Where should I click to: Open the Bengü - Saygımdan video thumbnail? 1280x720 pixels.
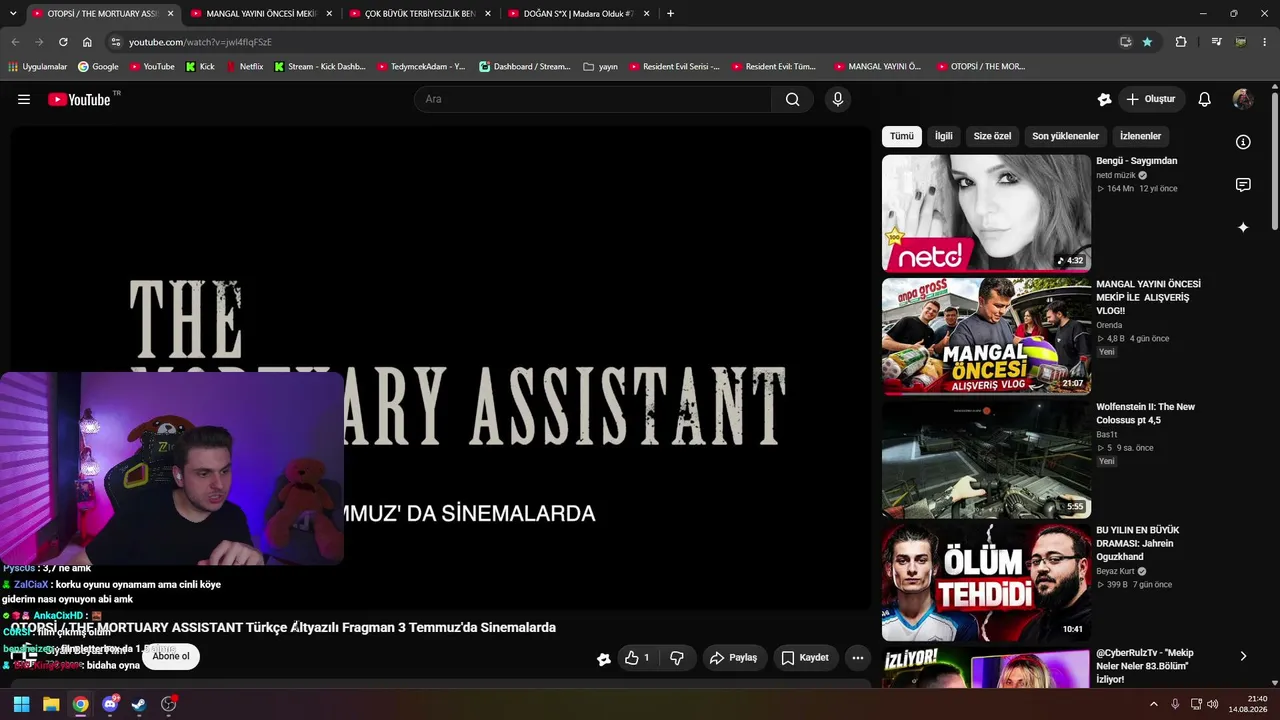click(x=986, y=213)
